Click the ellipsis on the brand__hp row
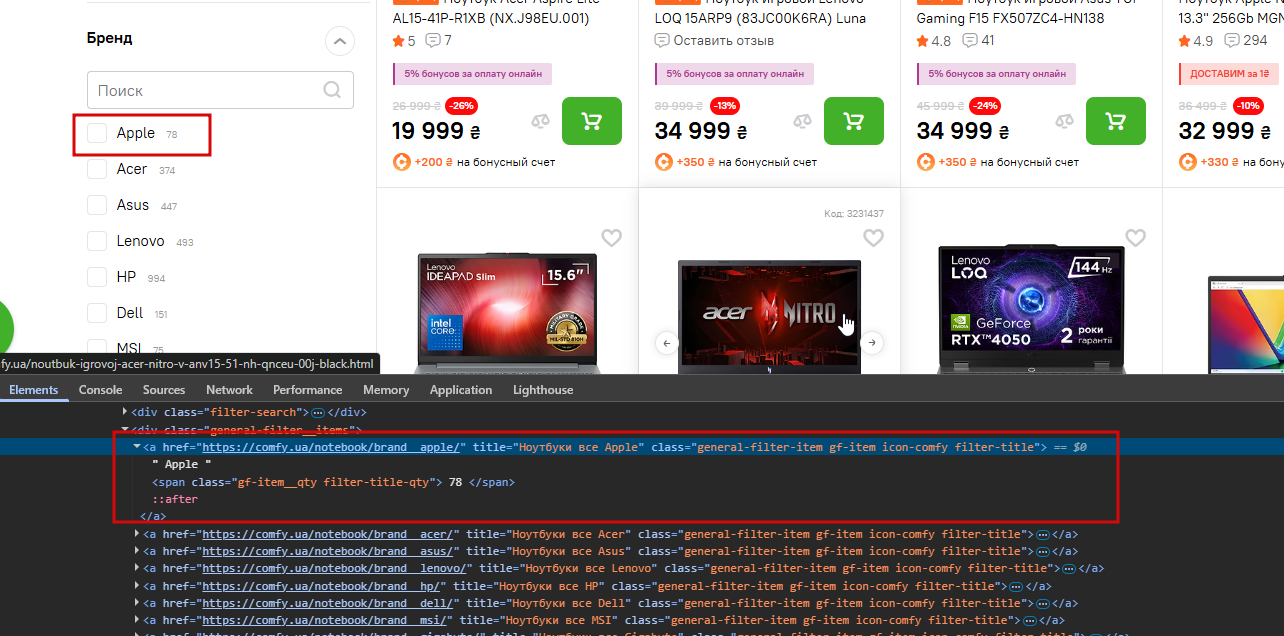This screenshot has width=1284, height=636. (x=1016, y=586)
